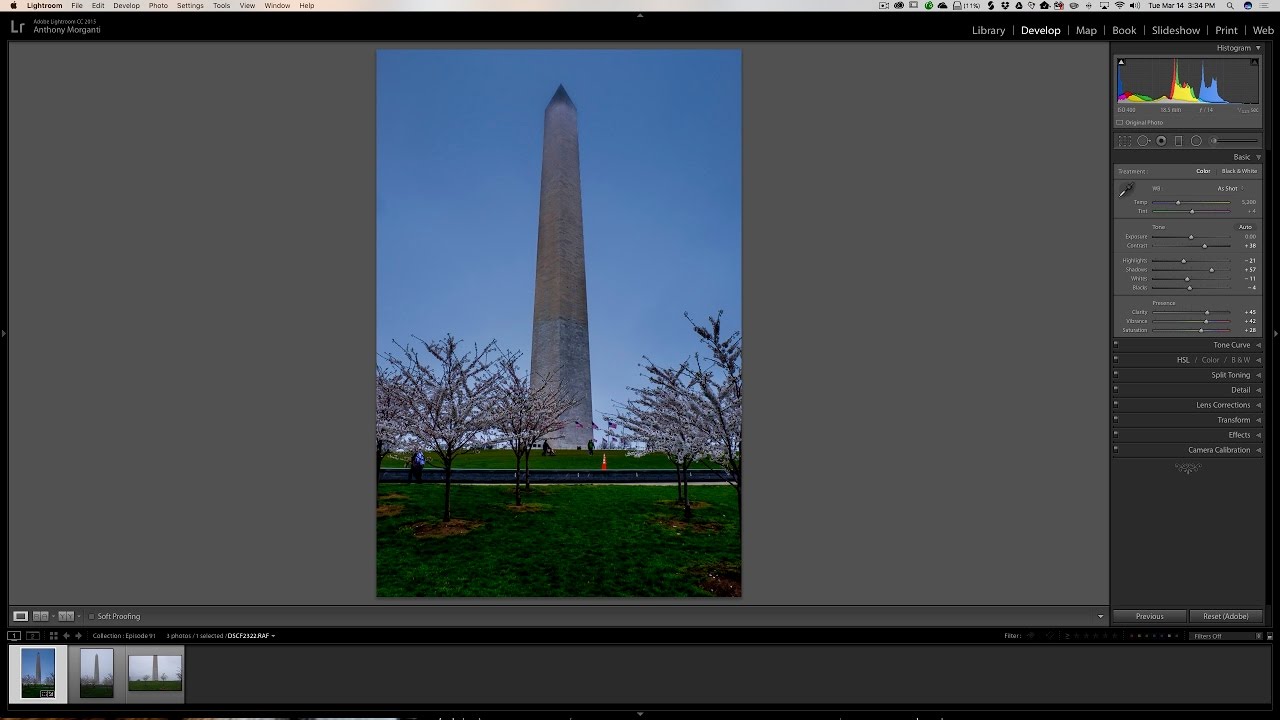Toggle the highlight clipping indicator in histogram
1280x720 pixels.
click(1254, 62)
